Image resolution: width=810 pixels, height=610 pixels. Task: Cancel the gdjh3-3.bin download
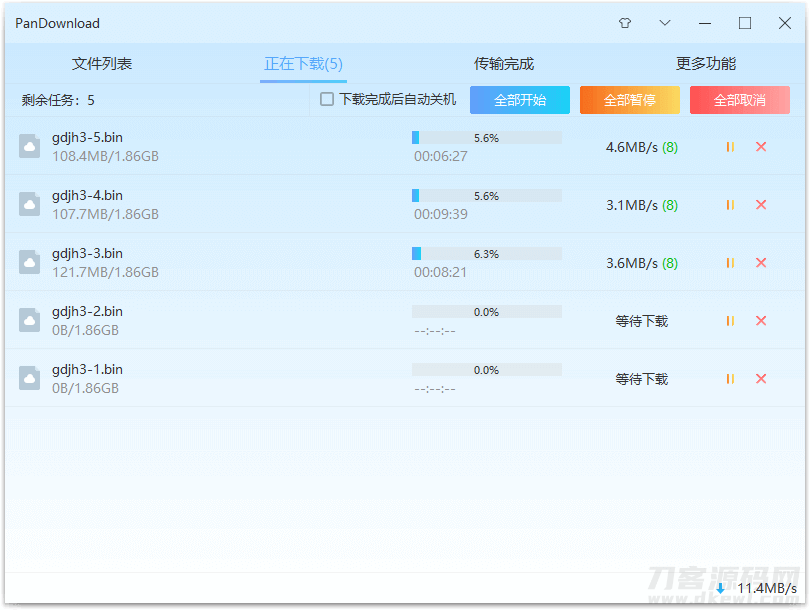point(760,263)
